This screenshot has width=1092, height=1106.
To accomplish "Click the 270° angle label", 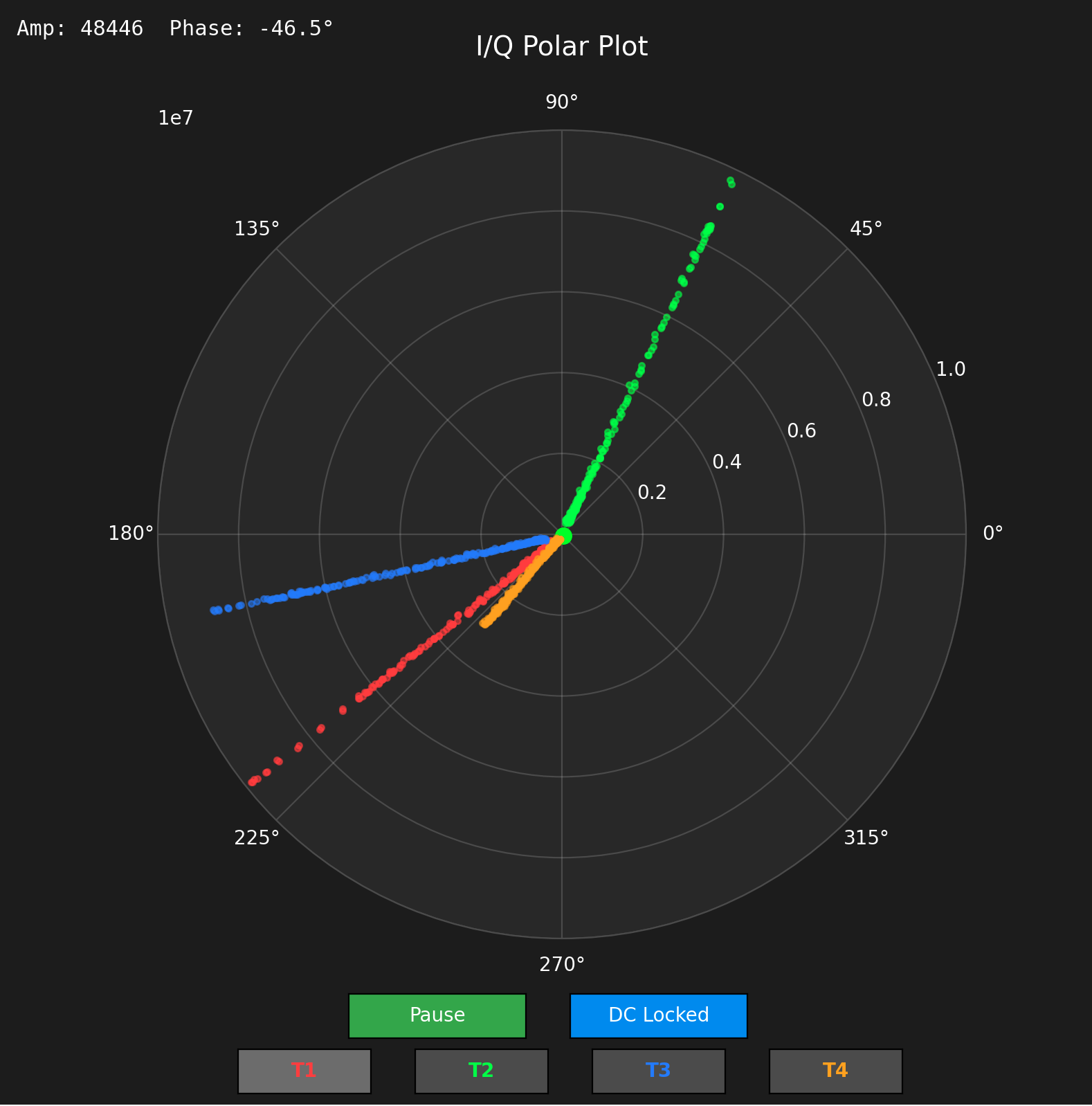I will tap(562, 964).
